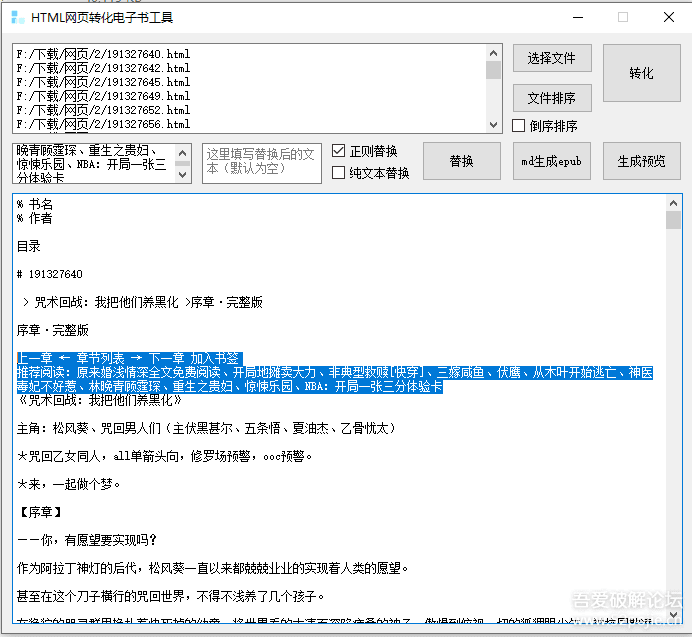The width and height of the screenshot is (692, 637).
Task: Click the '目录' line in editor
Action: coord(29,246)
